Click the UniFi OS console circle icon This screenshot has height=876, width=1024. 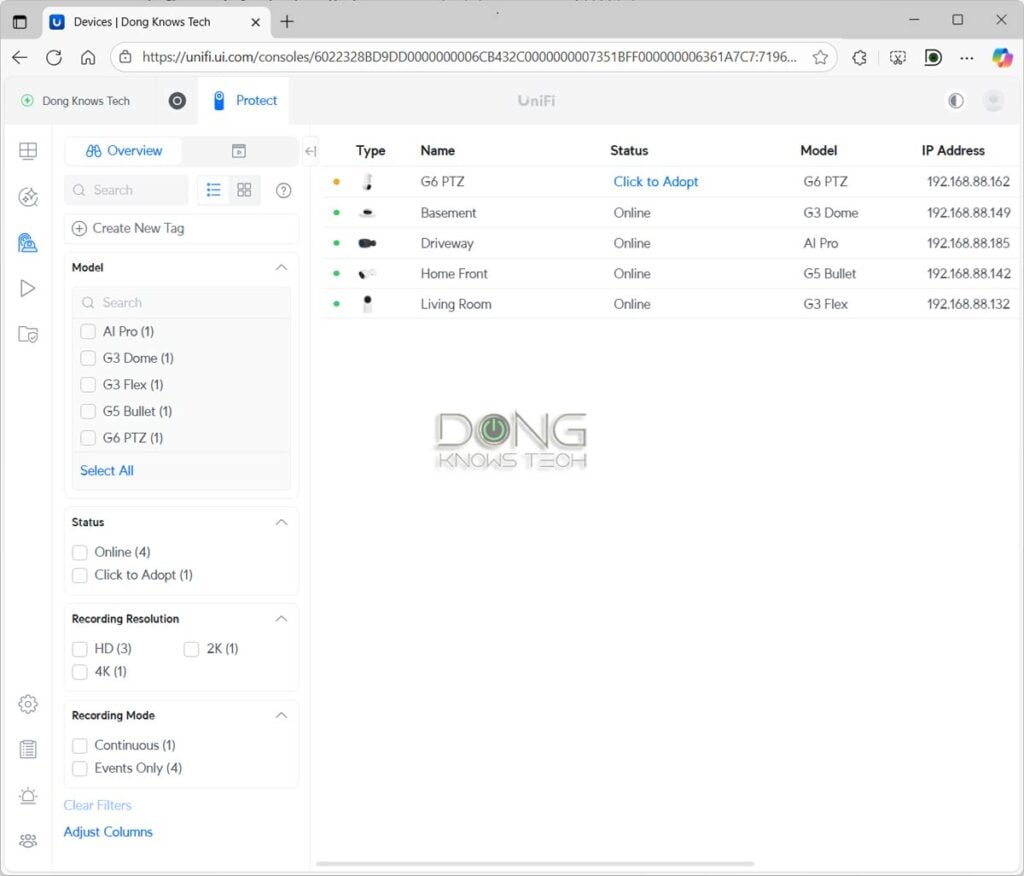[177, 101]
